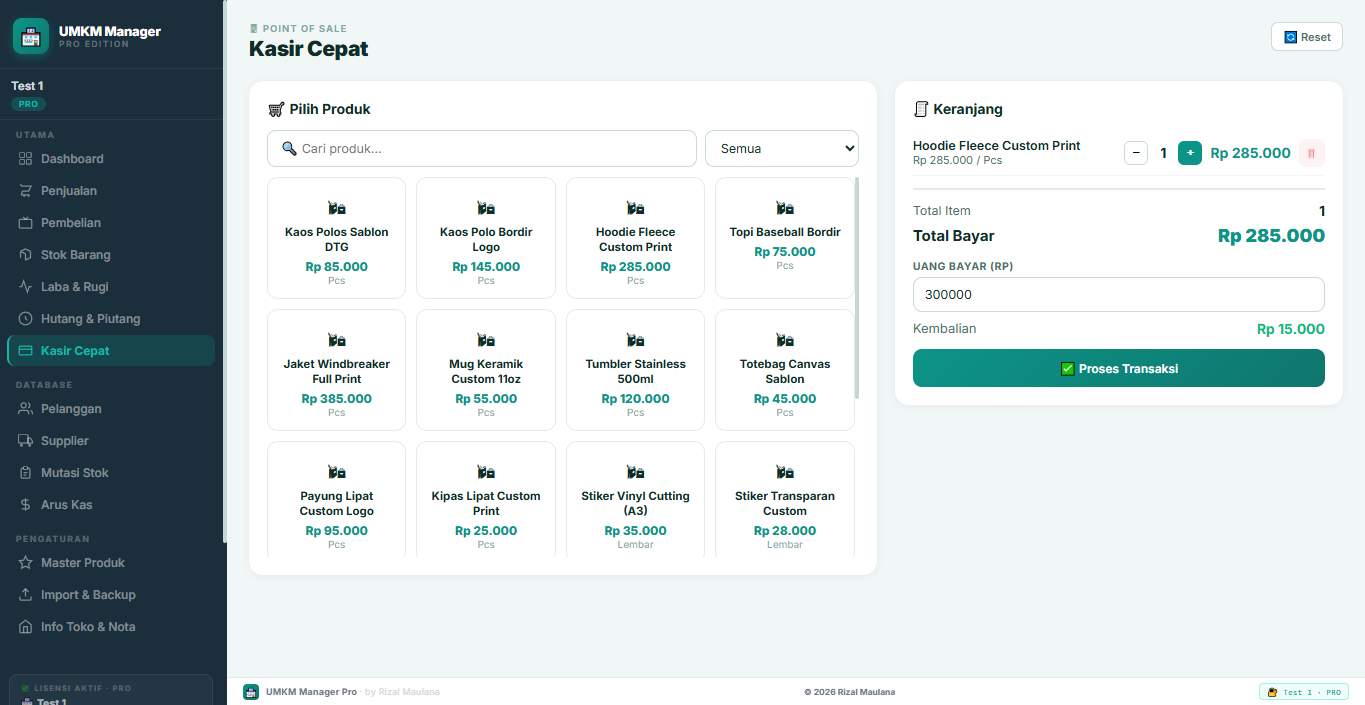The image size is (1365, 705).
Task: Click the Reset button
Action: pyautogui.click(x=1307, y=37)
